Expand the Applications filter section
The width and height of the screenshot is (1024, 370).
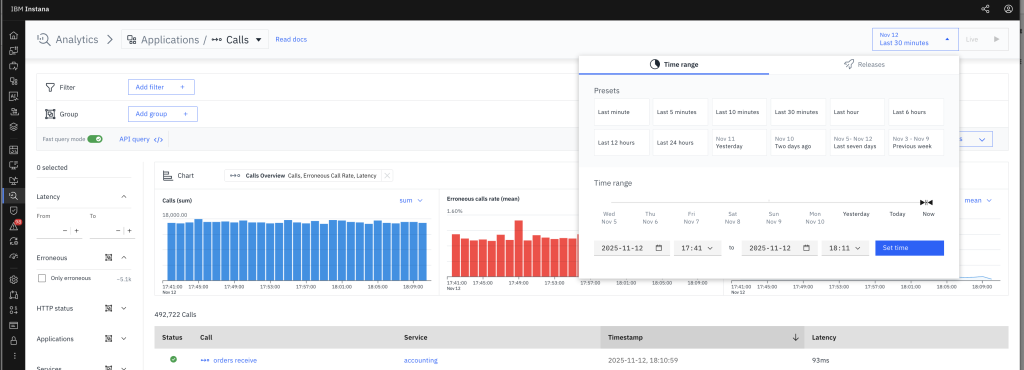(x=123, y=339)
